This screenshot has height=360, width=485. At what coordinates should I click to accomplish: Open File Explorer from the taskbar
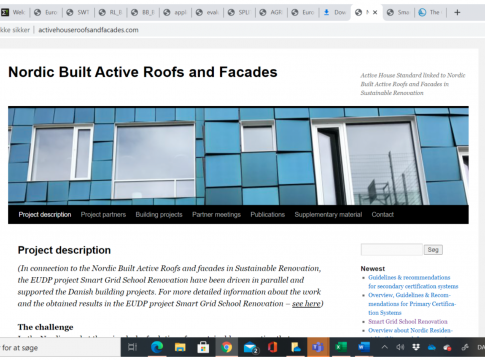pyautogui.click(x=180, y=348)
